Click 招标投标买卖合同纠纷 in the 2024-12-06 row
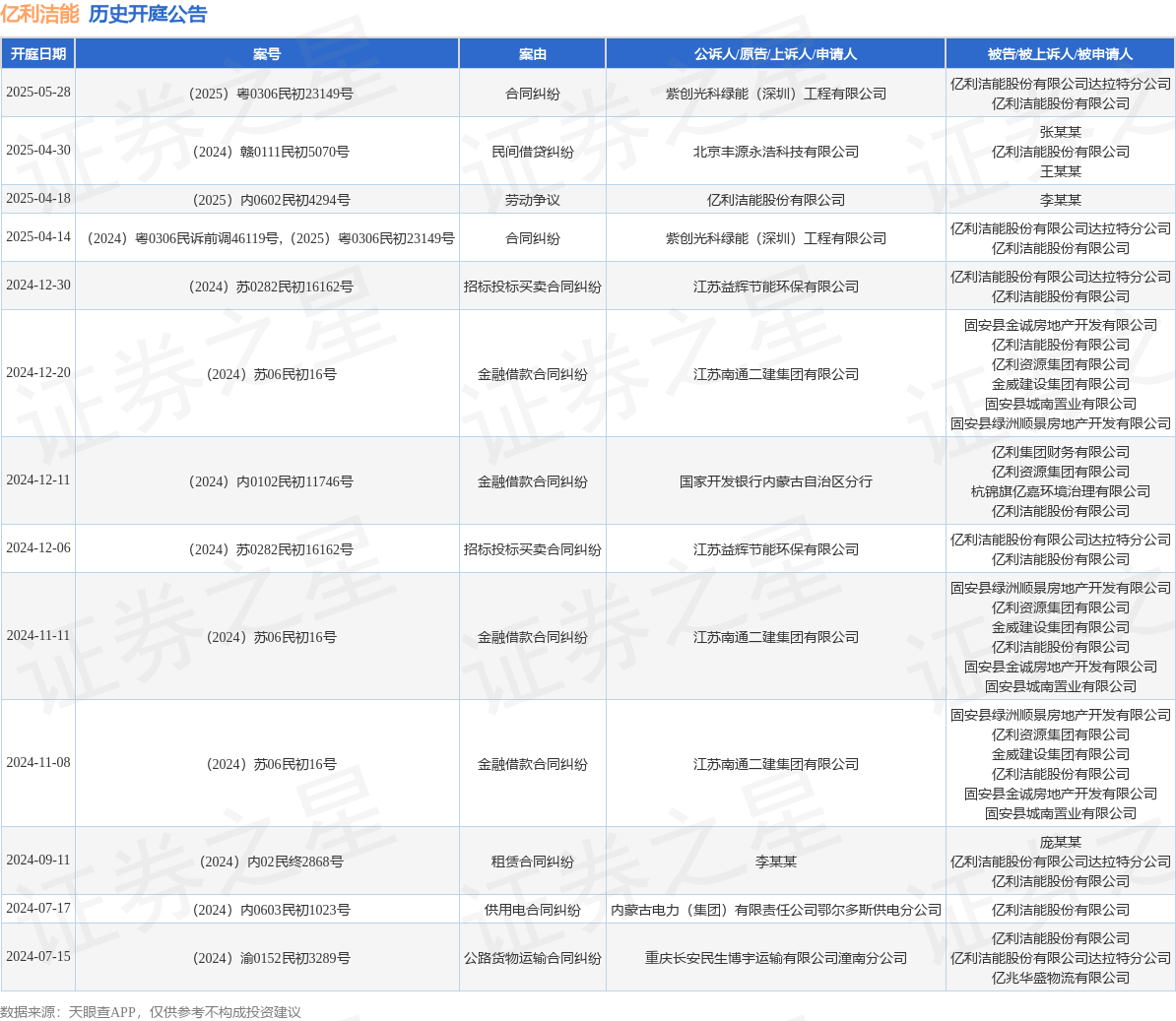The image size is (1176, 1021). pyautogui.click(x=533, y=549)
